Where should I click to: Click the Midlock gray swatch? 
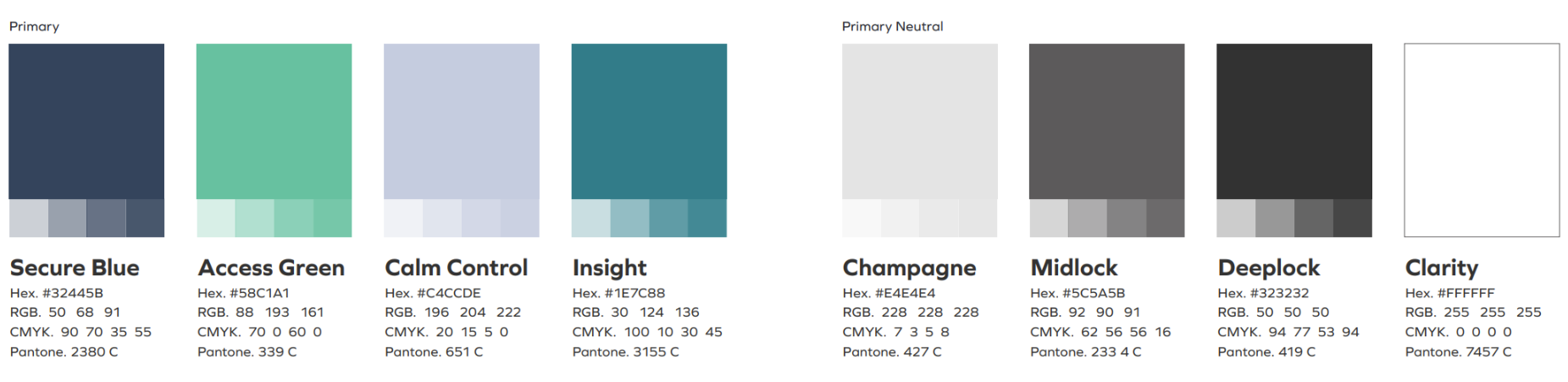[x=1107, y=121]
